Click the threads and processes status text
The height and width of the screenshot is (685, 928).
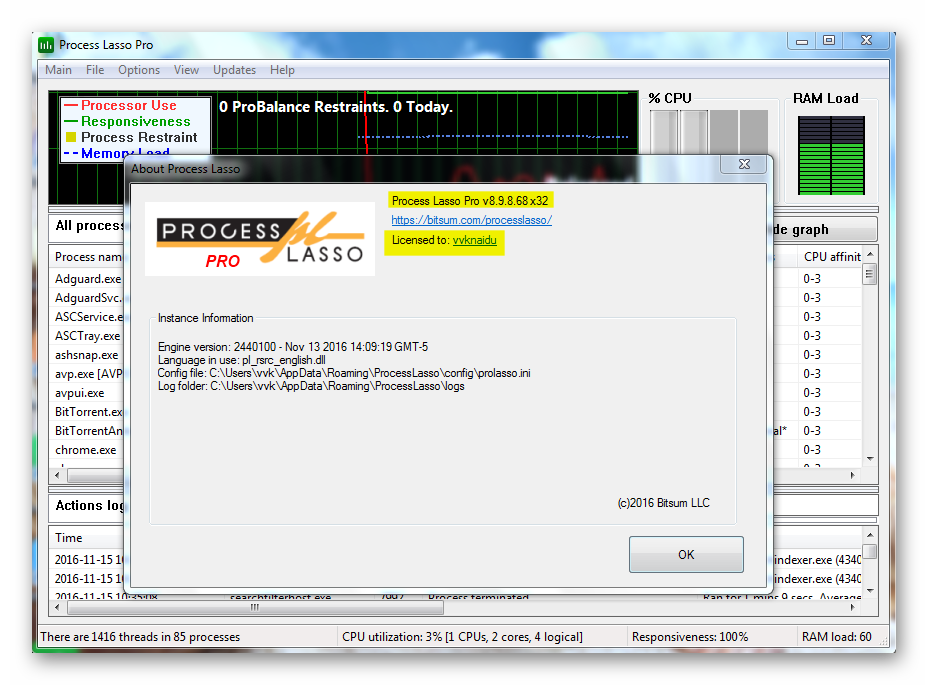(x=140, y=637)
